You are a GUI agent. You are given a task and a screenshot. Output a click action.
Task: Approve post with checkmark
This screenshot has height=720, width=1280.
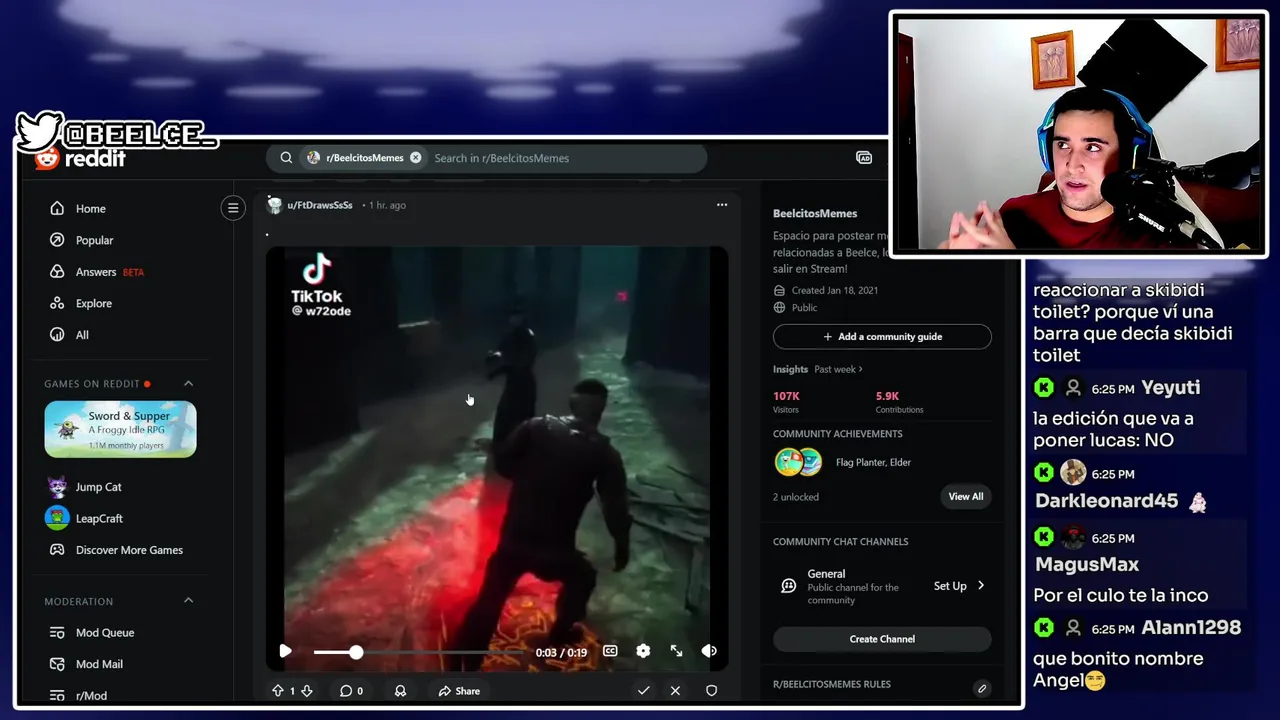point(643,691)
